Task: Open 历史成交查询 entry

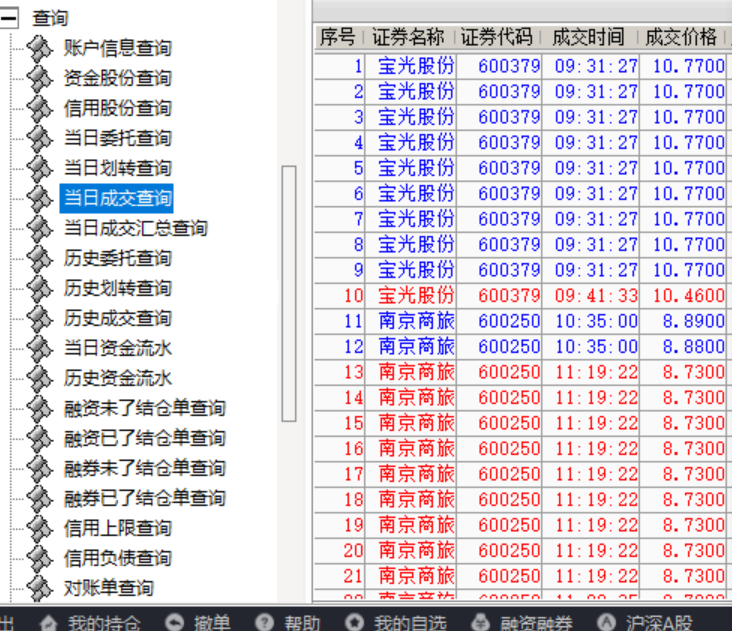Action: [x=118, y=318]
